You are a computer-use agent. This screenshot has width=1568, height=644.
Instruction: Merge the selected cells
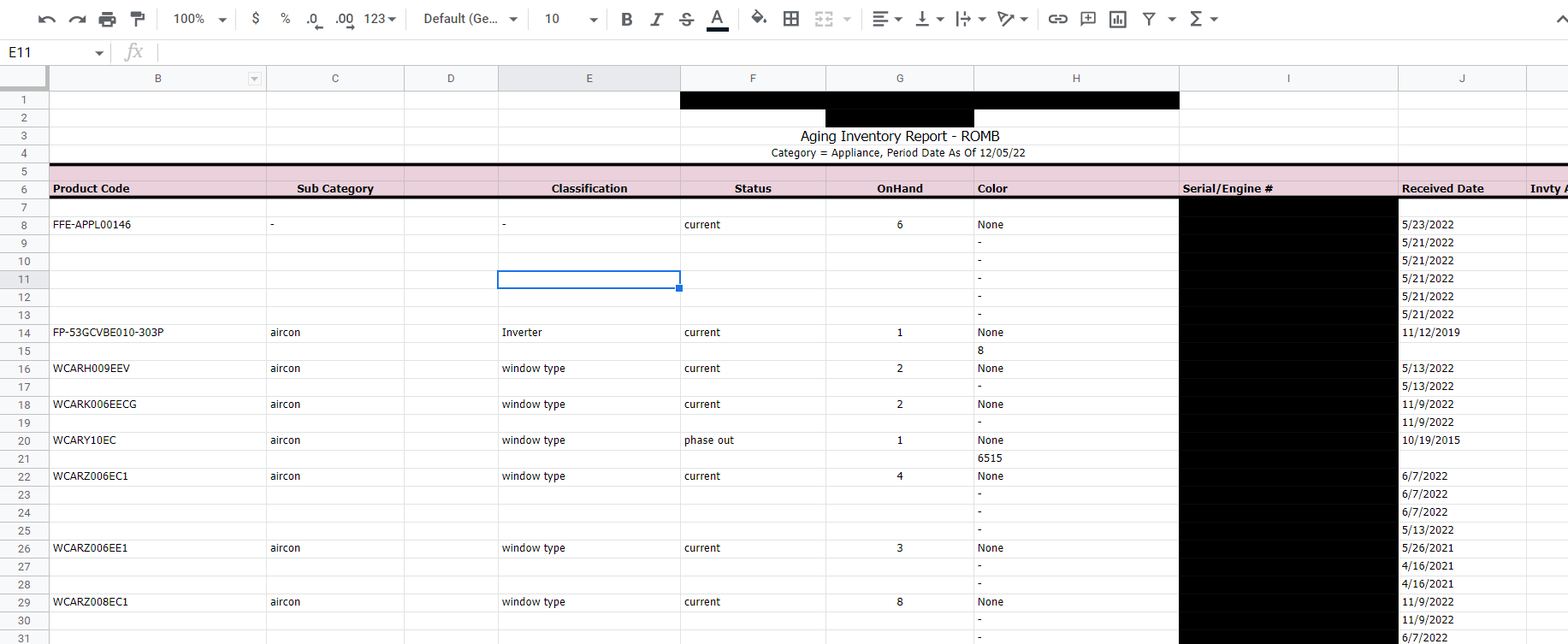(823, 19)
